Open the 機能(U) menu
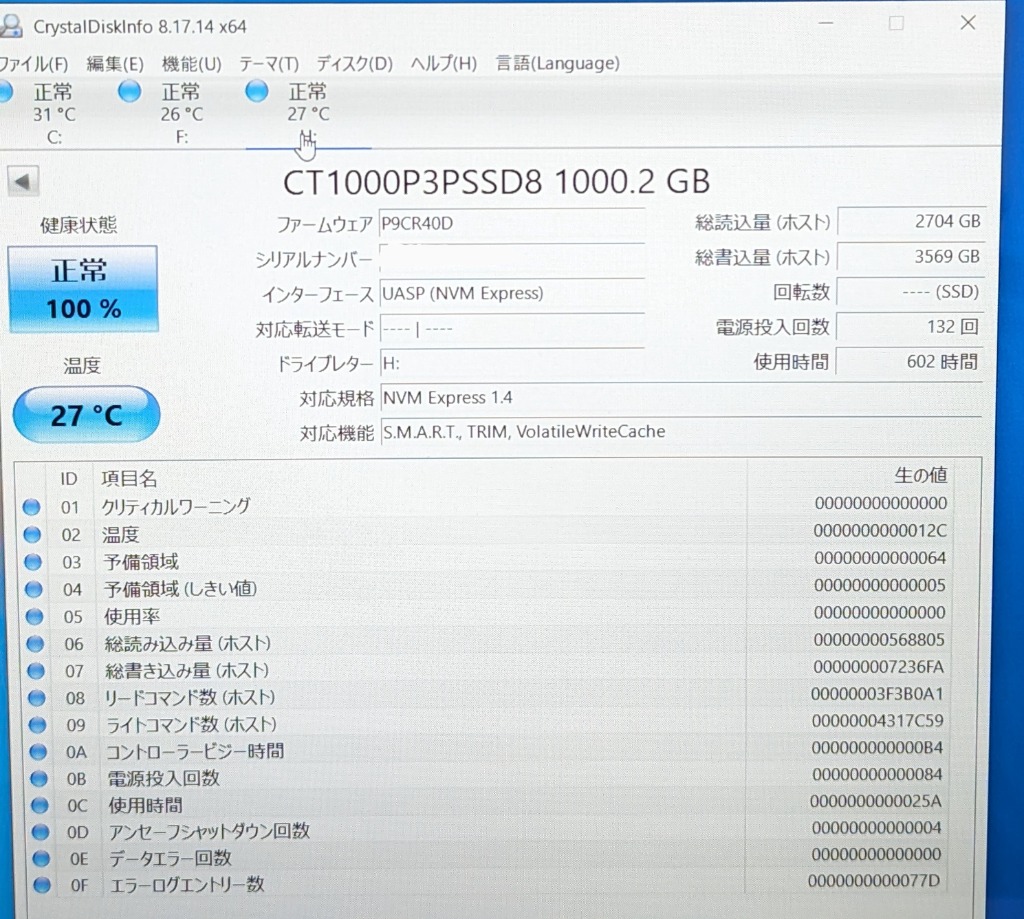This screenshot has height=919, width=1024. [191, 63]
